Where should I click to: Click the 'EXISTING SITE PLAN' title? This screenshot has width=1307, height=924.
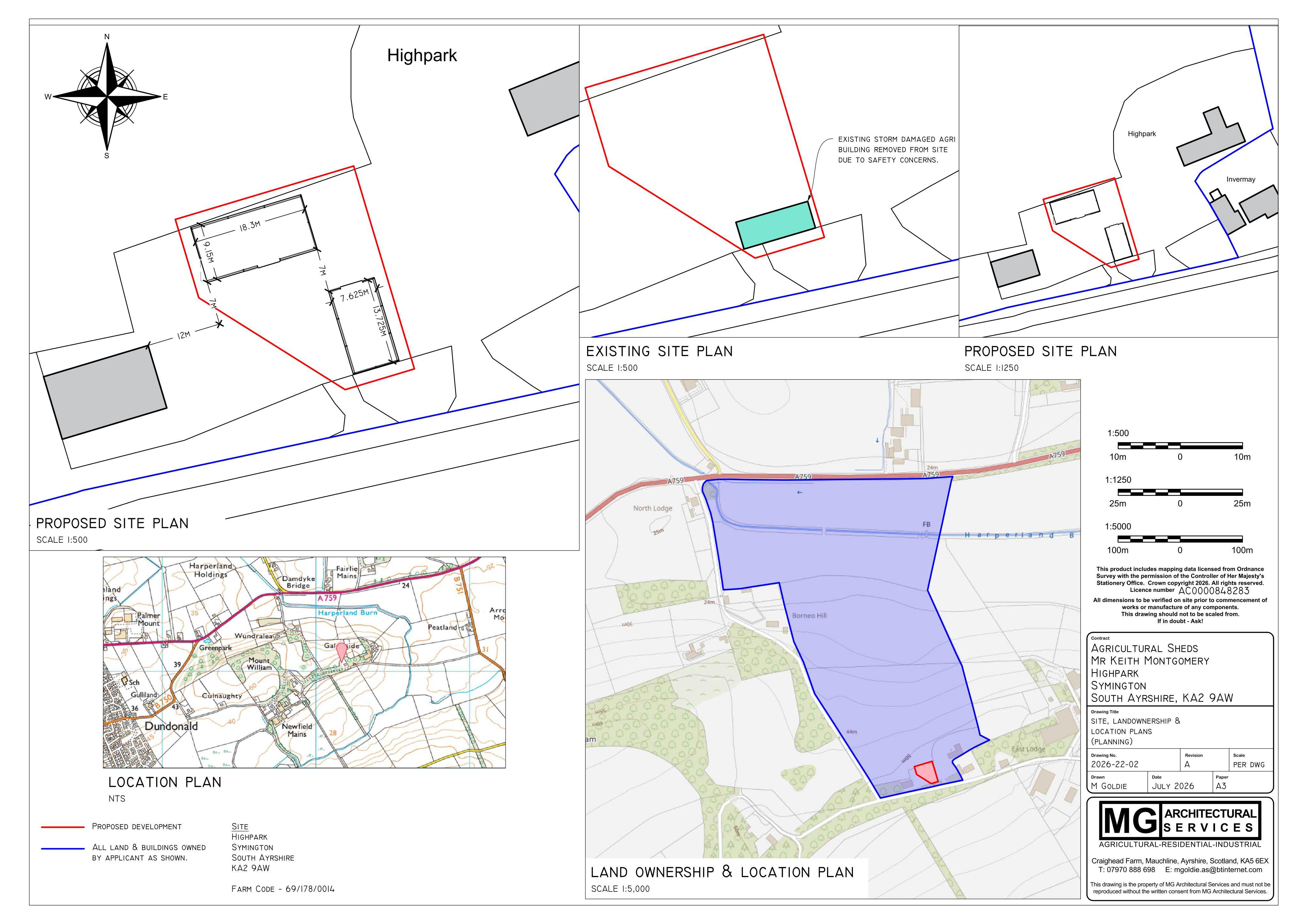coord(659,351)
